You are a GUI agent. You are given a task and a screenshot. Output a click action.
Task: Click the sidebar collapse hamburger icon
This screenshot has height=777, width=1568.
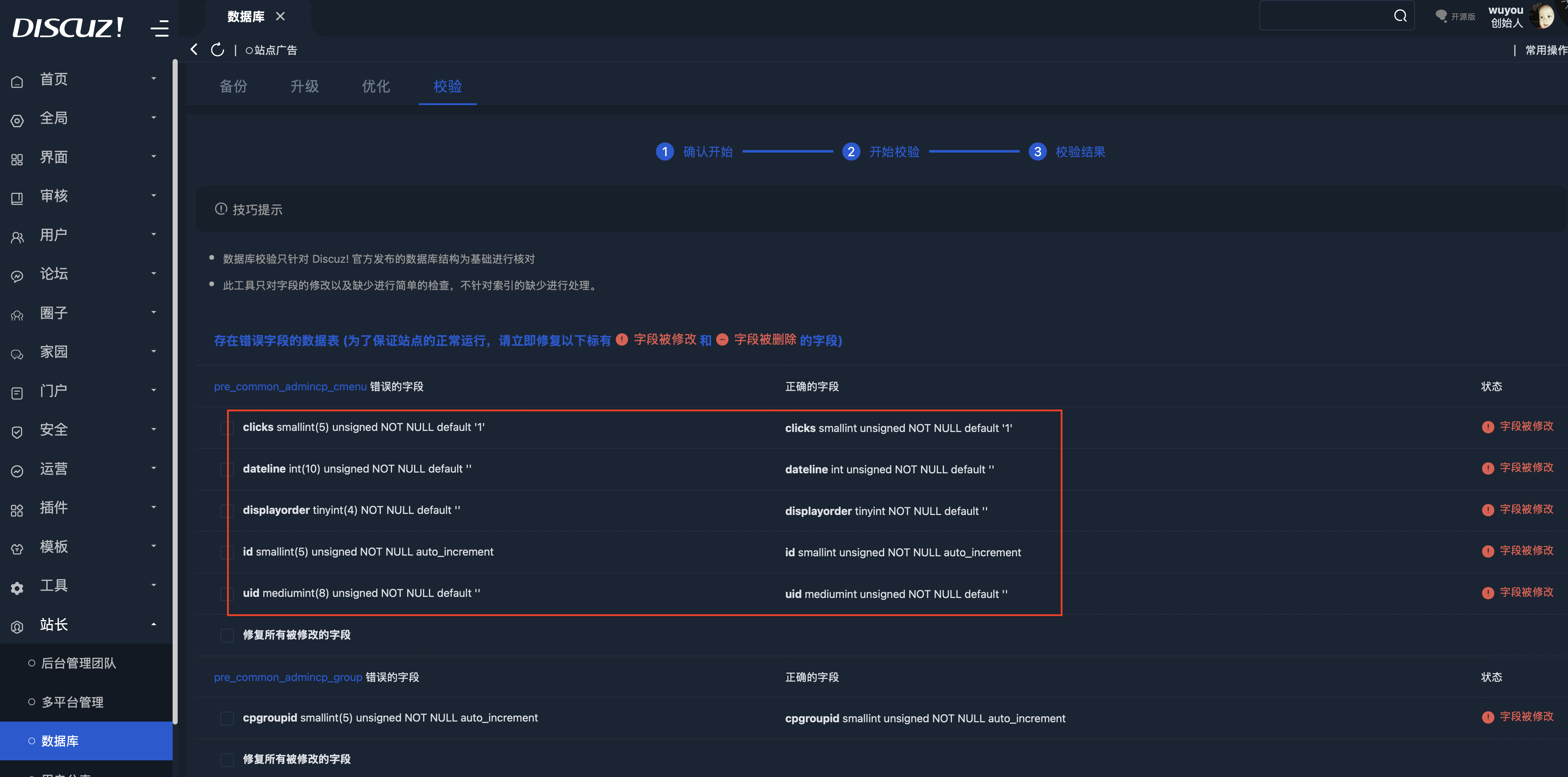click(160, 28)
